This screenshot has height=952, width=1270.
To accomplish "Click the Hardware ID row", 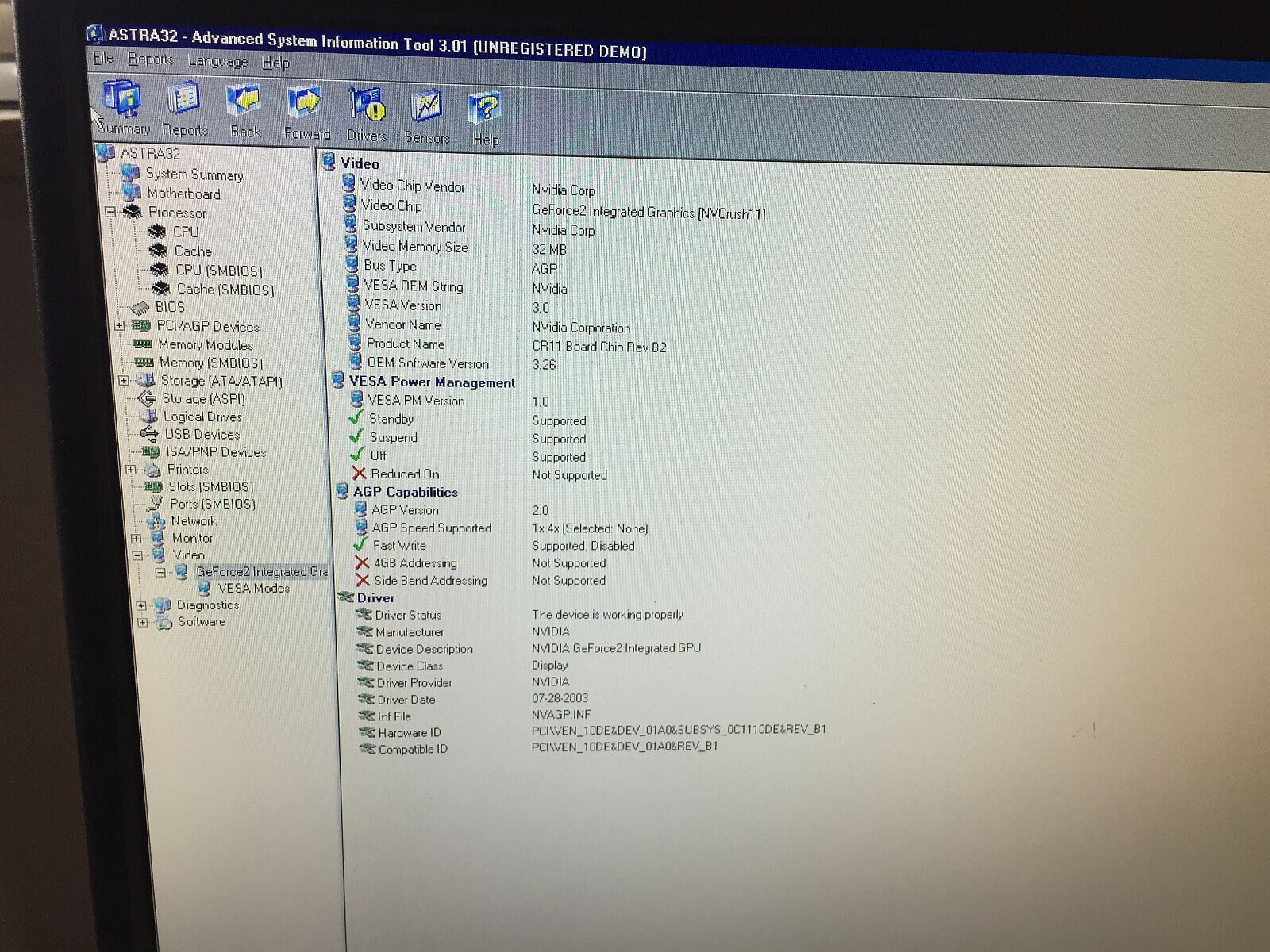I will point(409,732).
